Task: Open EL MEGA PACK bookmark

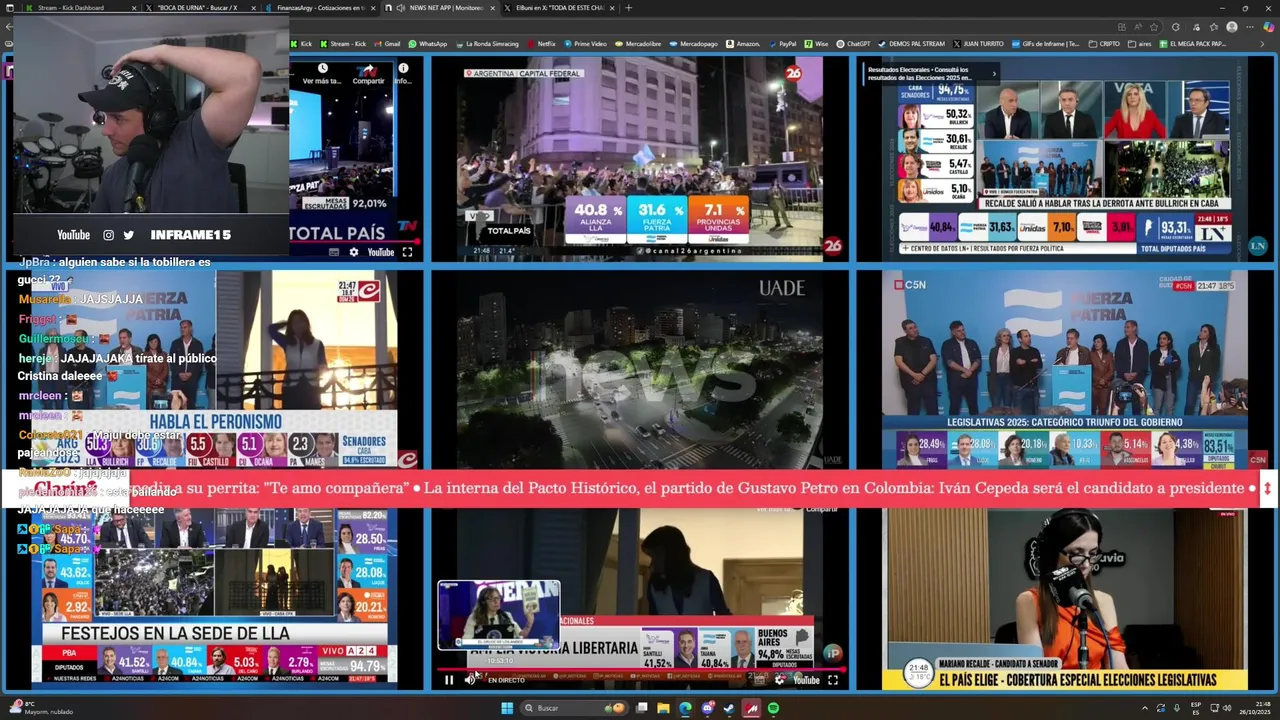Action: 1192,44
